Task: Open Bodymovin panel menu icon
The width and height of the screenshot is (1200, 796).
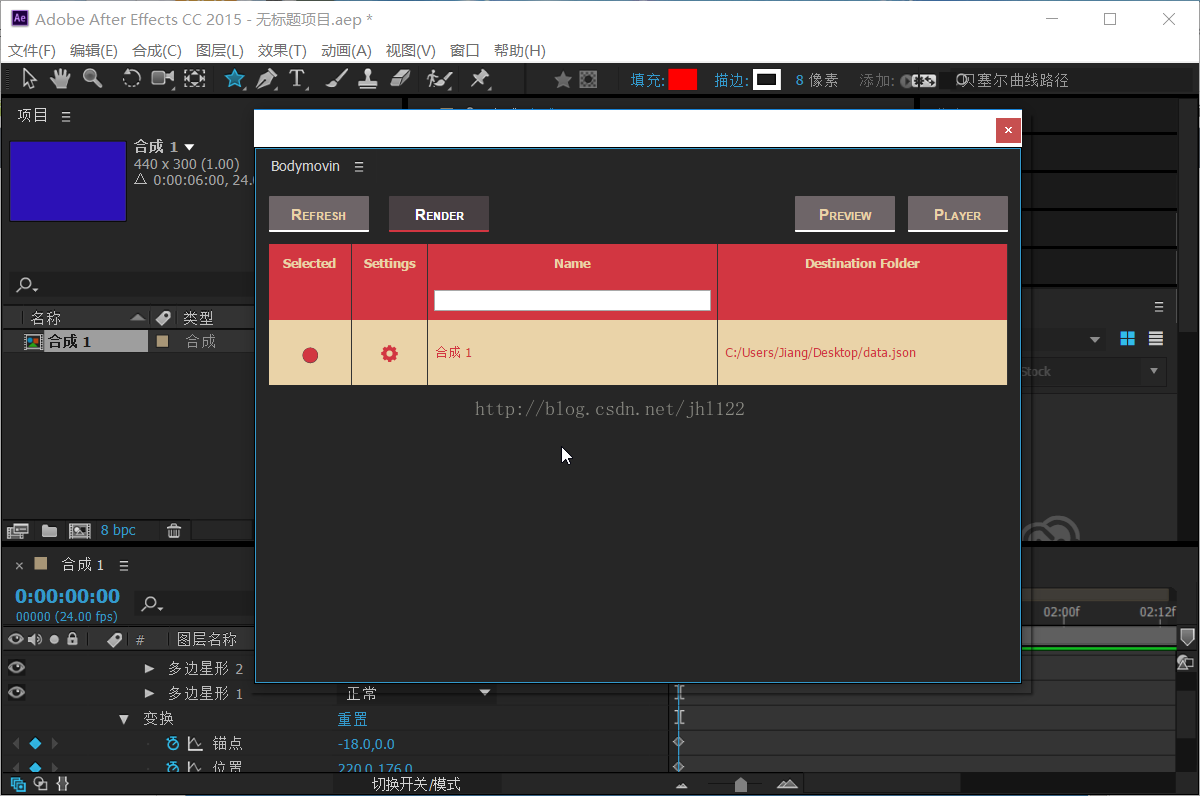Action: 359,167
